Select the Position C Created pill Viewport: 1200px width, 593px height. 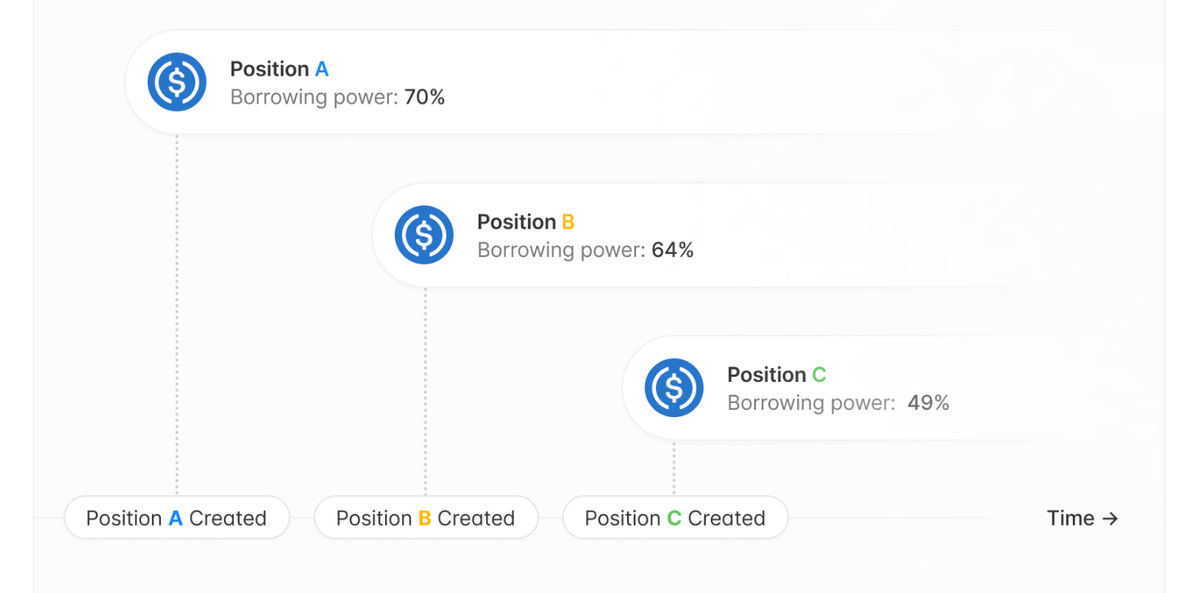pos(675,518)
